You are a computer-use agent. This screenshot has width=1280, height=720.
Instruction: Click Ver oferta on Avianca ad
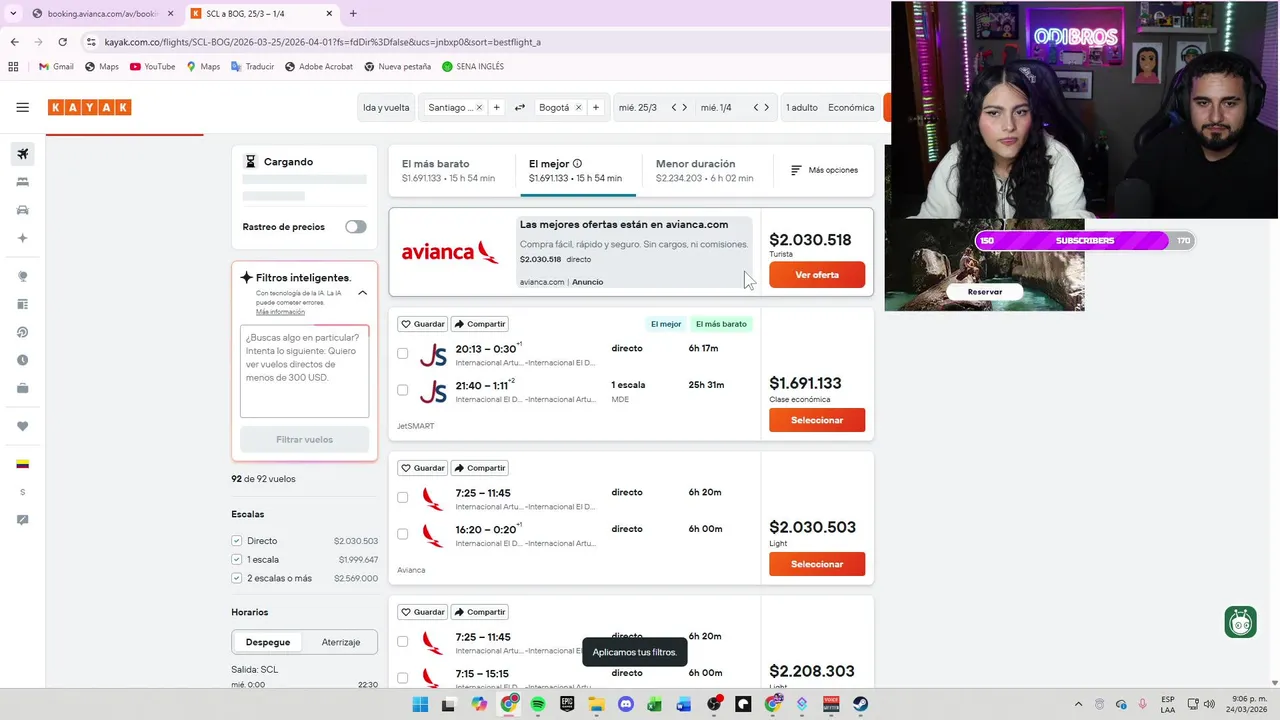pyautogui.click(x=817, y=275)
